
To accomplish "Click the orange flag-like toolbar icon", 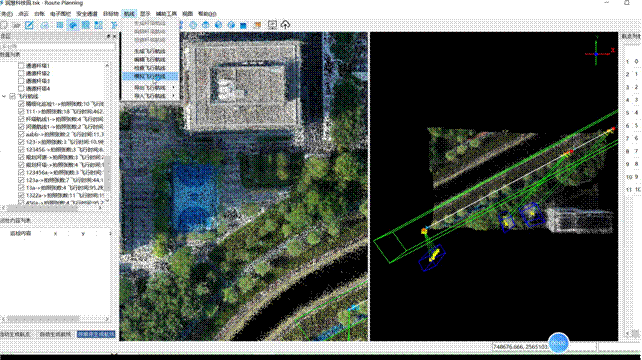I will 258,25.
